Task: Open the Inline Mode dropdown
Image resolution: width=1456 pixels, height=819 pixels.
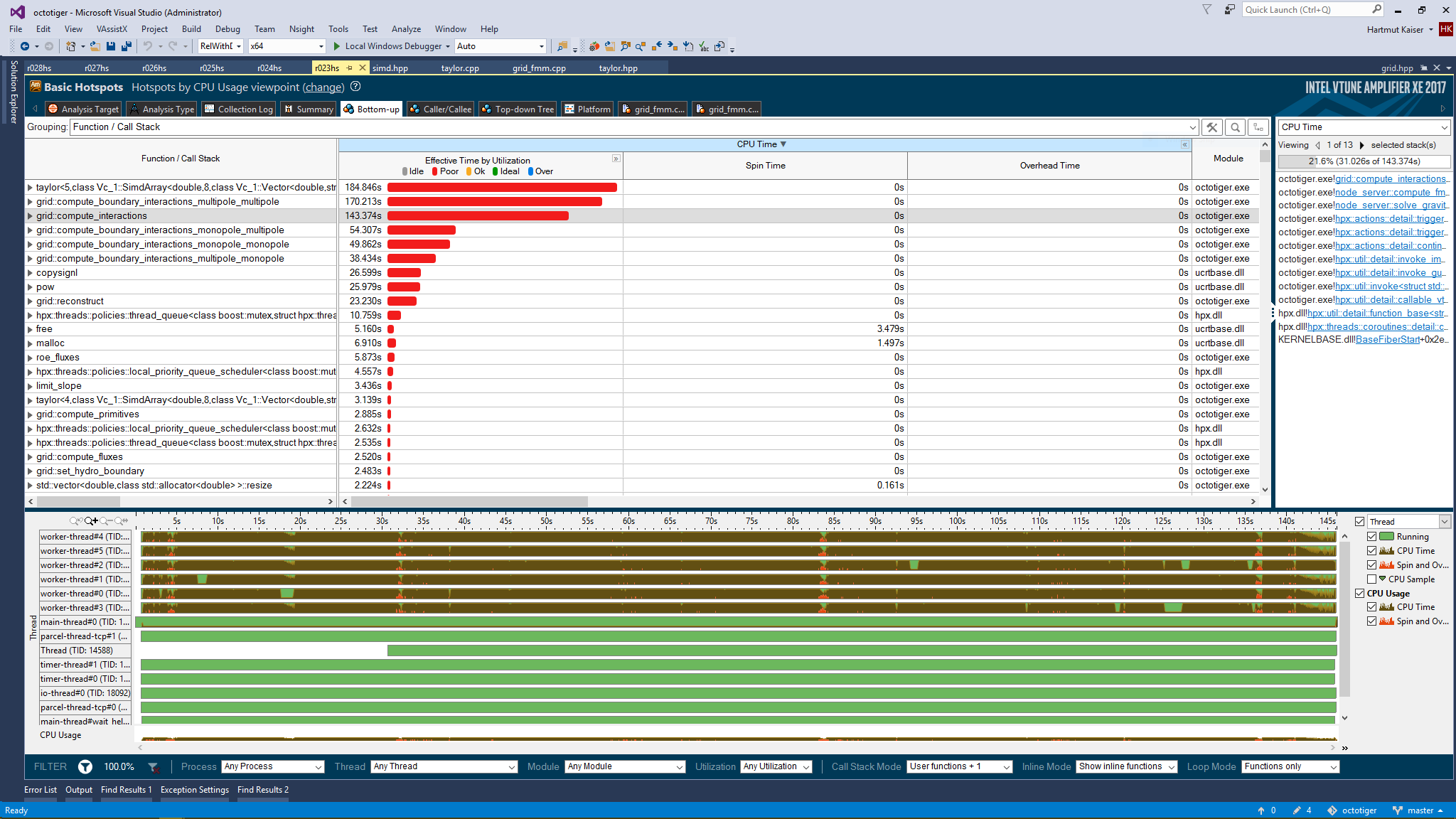Action: pyautogui.click(x=1126, y=766)
